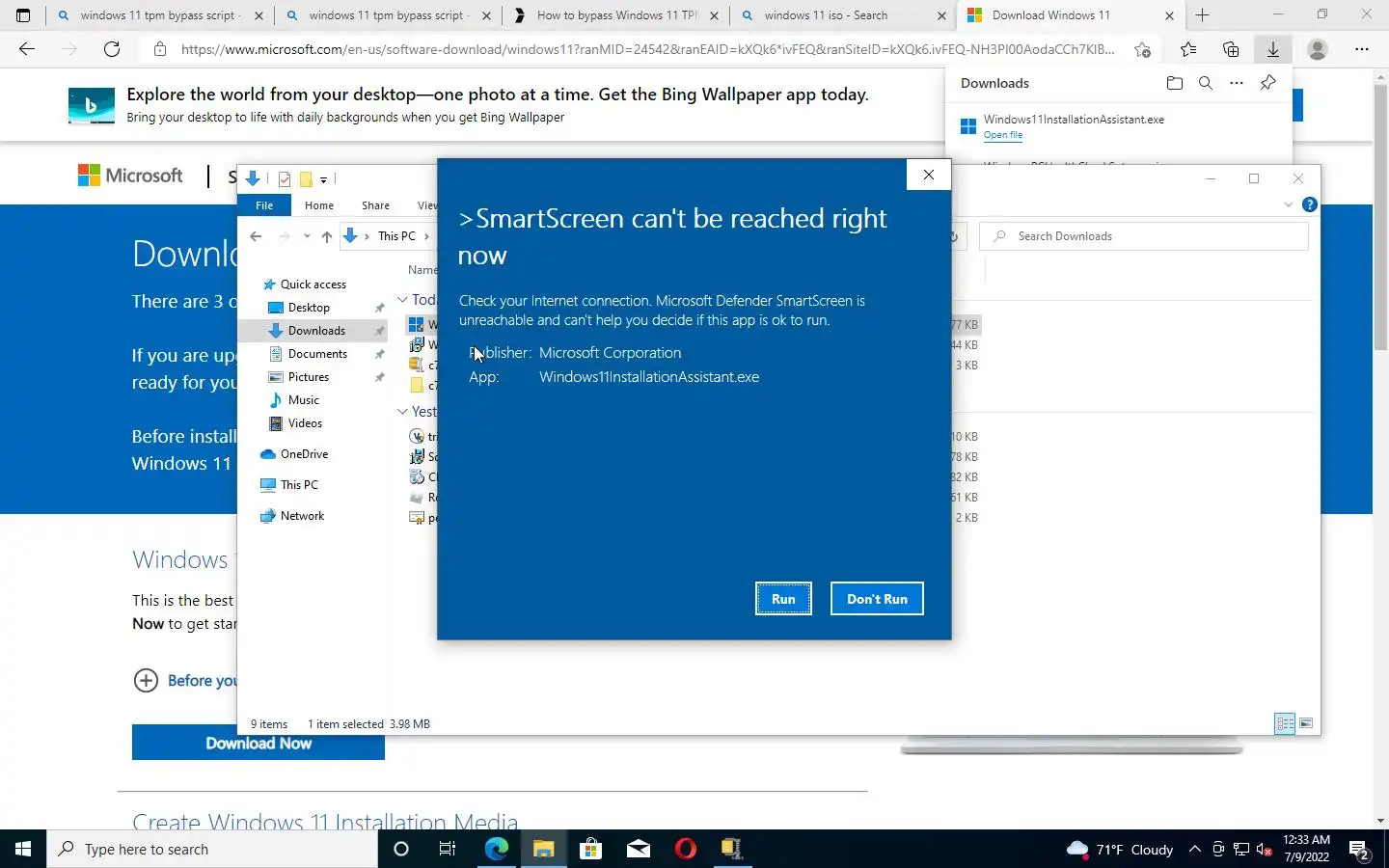This screenshot has width=1389, height=868.
Task: Open recent locations dropdown in File Explorer
Action: point(307,236)
